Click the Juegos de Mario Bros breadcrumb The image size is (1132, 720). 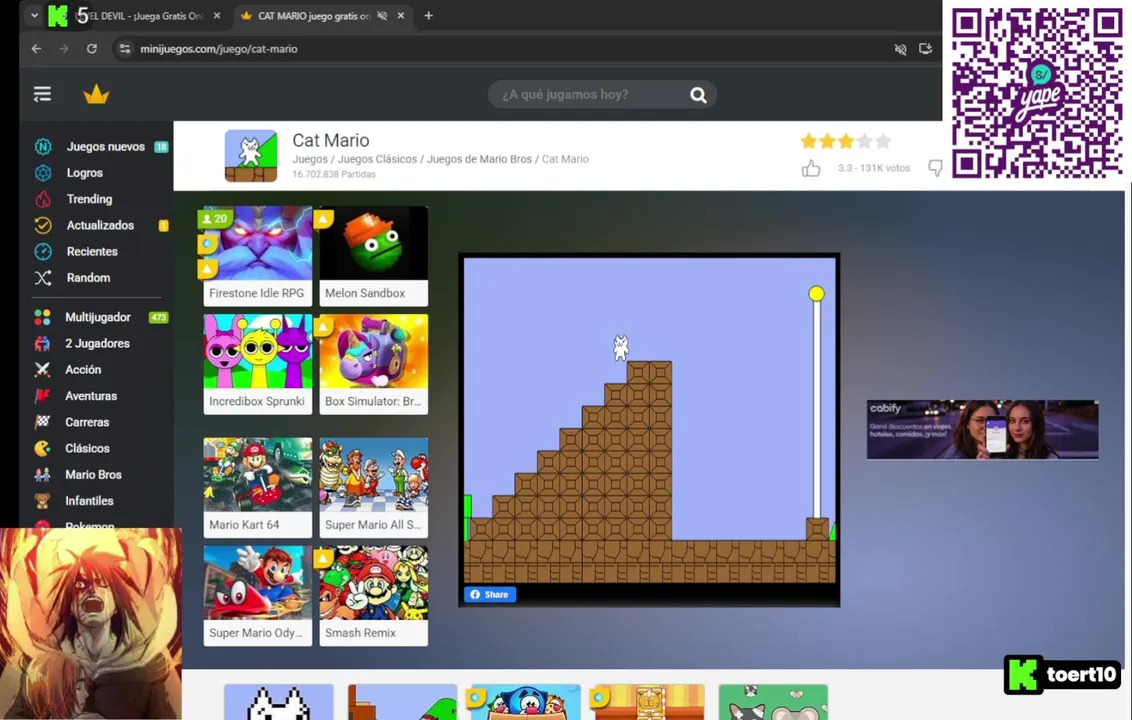pos(479,159)
